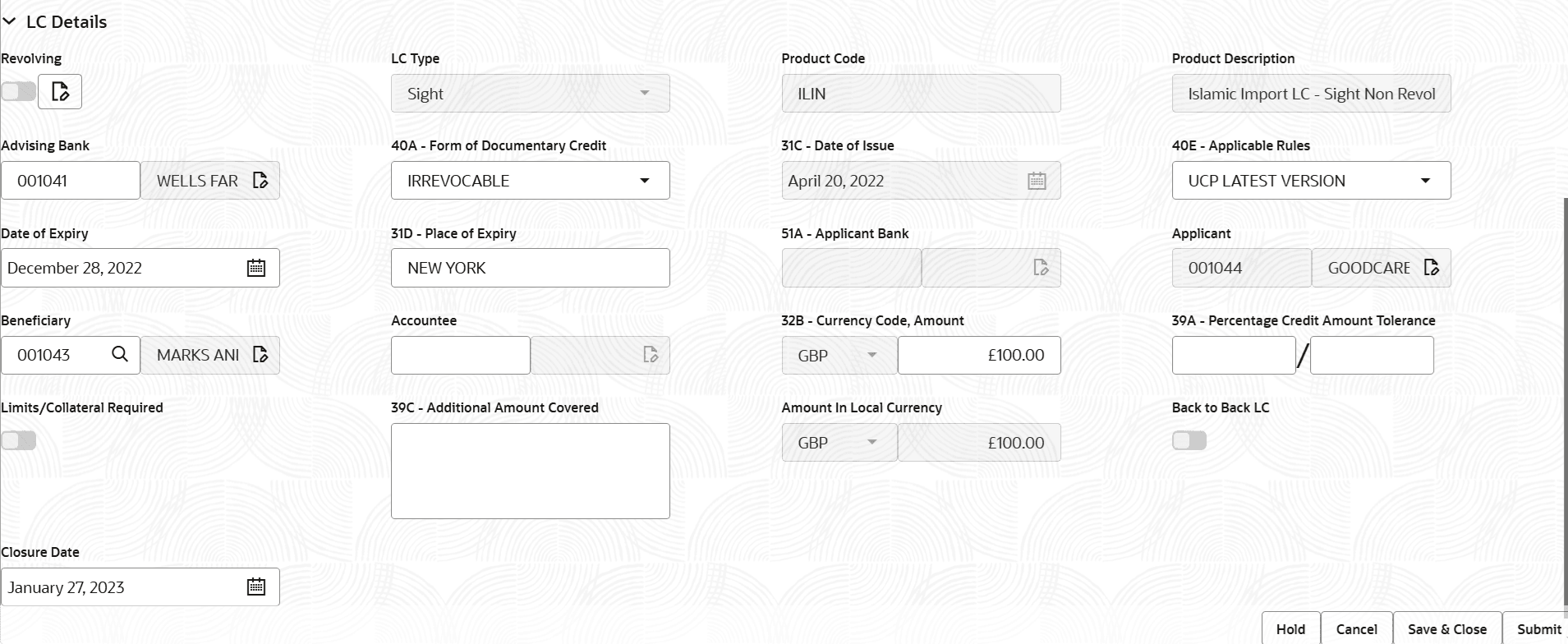Open the Date of Expiry calendar picker
Screen dimensions: 1568x644
[x=255, y=267]
